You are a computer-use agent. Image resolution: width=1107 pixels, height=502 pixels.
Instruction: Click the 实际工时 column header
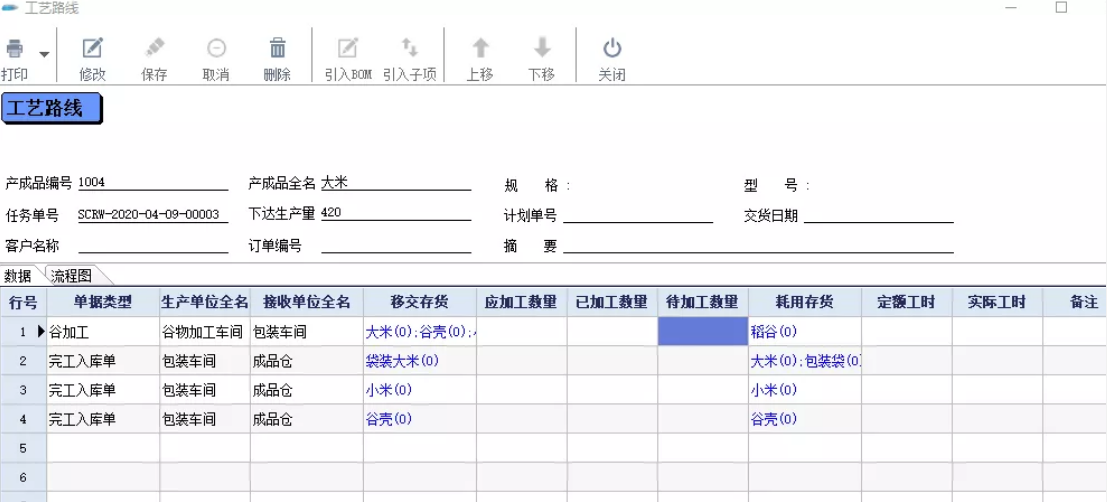pyautogui.click(x=997, y=302)
